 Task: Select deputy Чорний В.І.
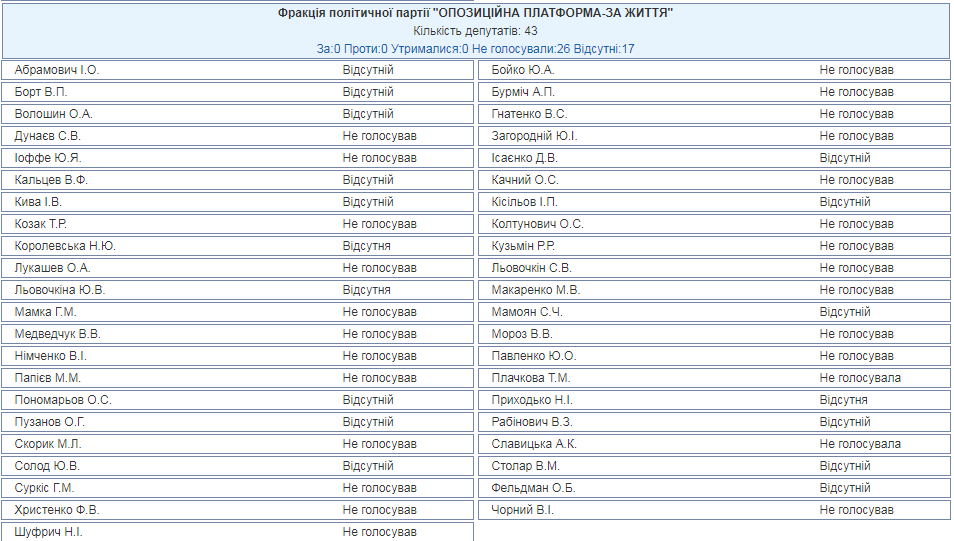[522, 510]
